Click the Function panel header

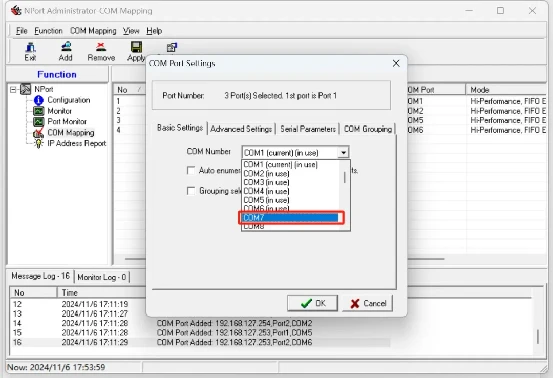(x=57, y=75)
